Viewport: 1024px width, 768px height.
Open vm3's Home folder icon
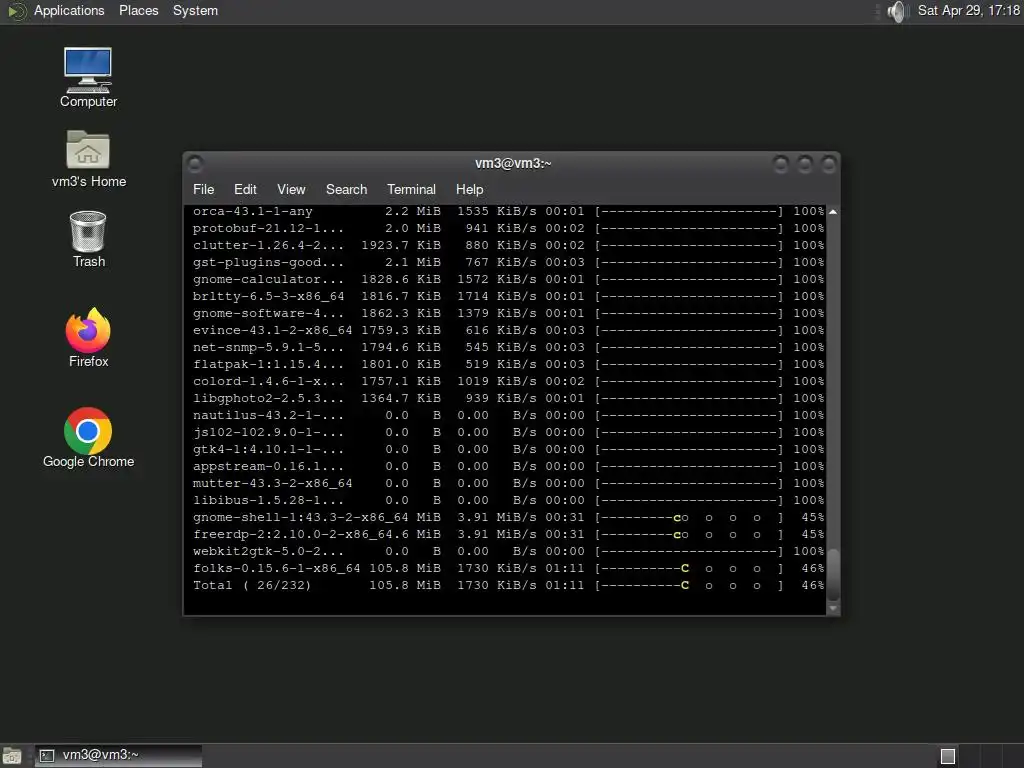pyautogui.click(x=89, y=159)
